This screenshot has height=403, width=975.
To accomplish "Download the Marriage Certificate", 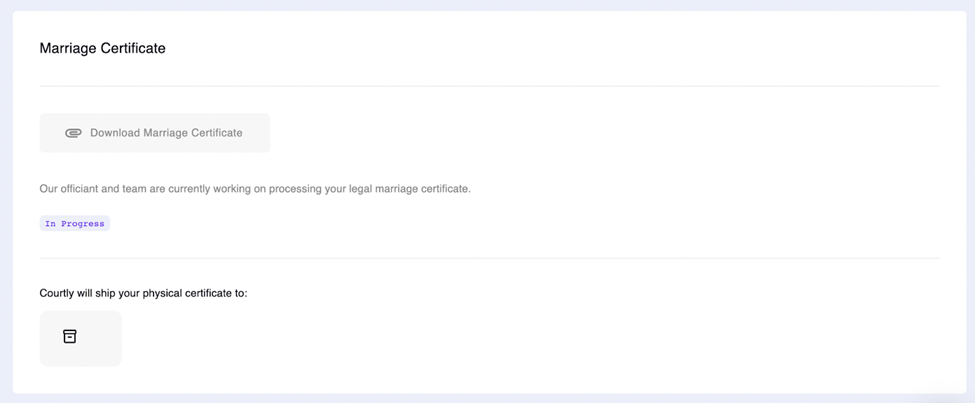I will tap(155, 133).
